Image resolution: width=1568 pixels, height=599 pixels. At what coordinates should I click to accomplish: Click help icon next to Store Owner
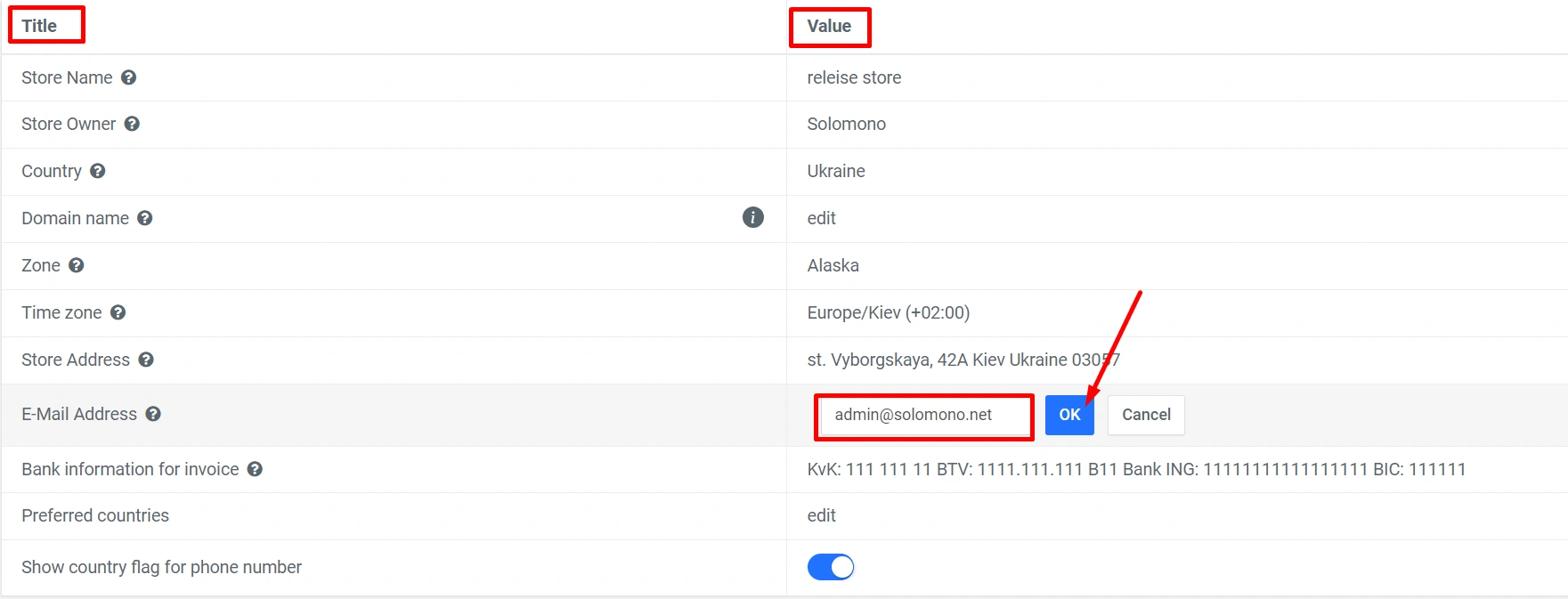(x=132, y=124)
